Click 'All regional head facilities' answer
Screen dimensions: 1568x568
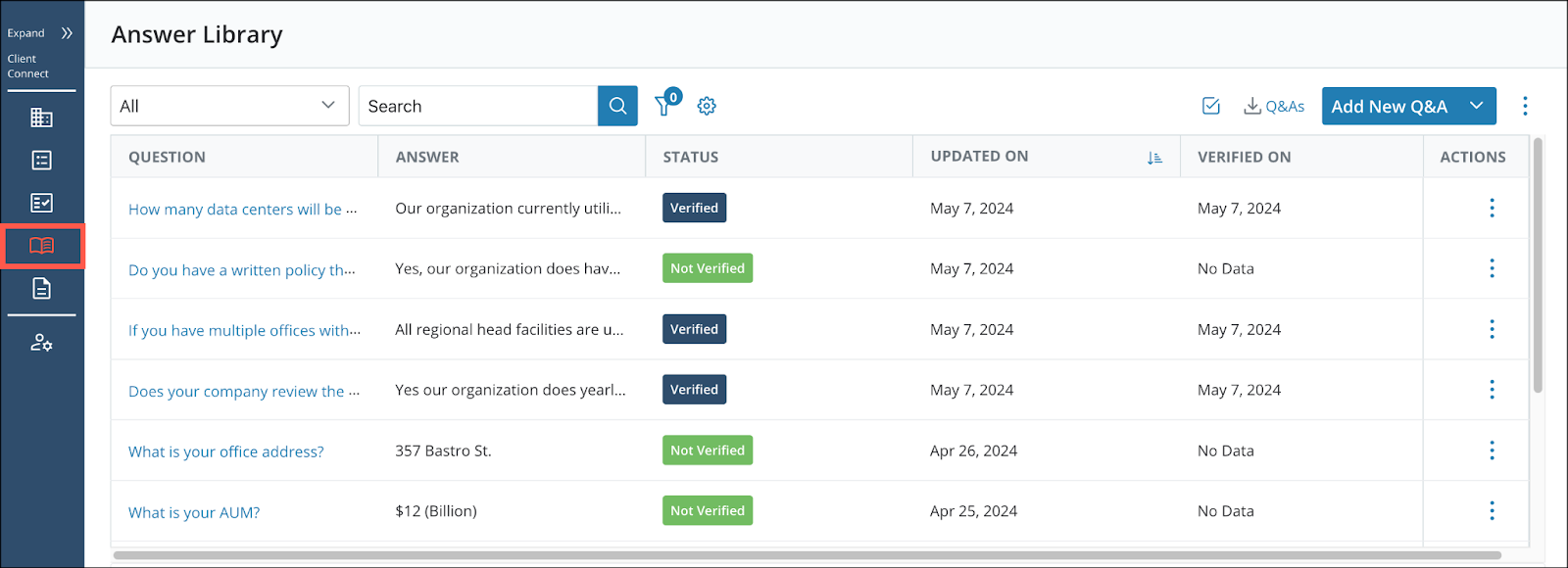pyautogui.click(x=510, y=329)
